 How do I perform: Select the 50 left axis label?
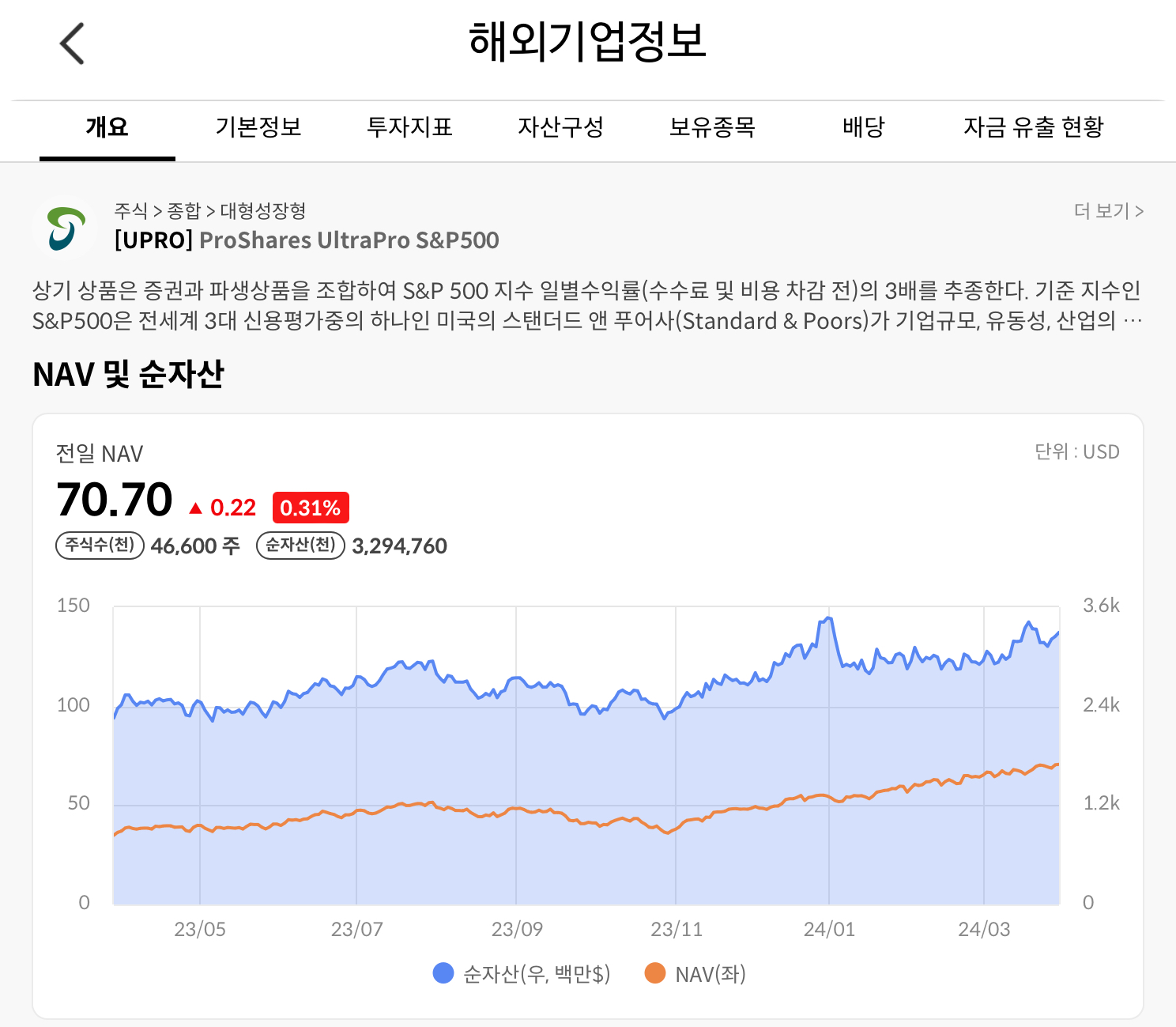78,803
